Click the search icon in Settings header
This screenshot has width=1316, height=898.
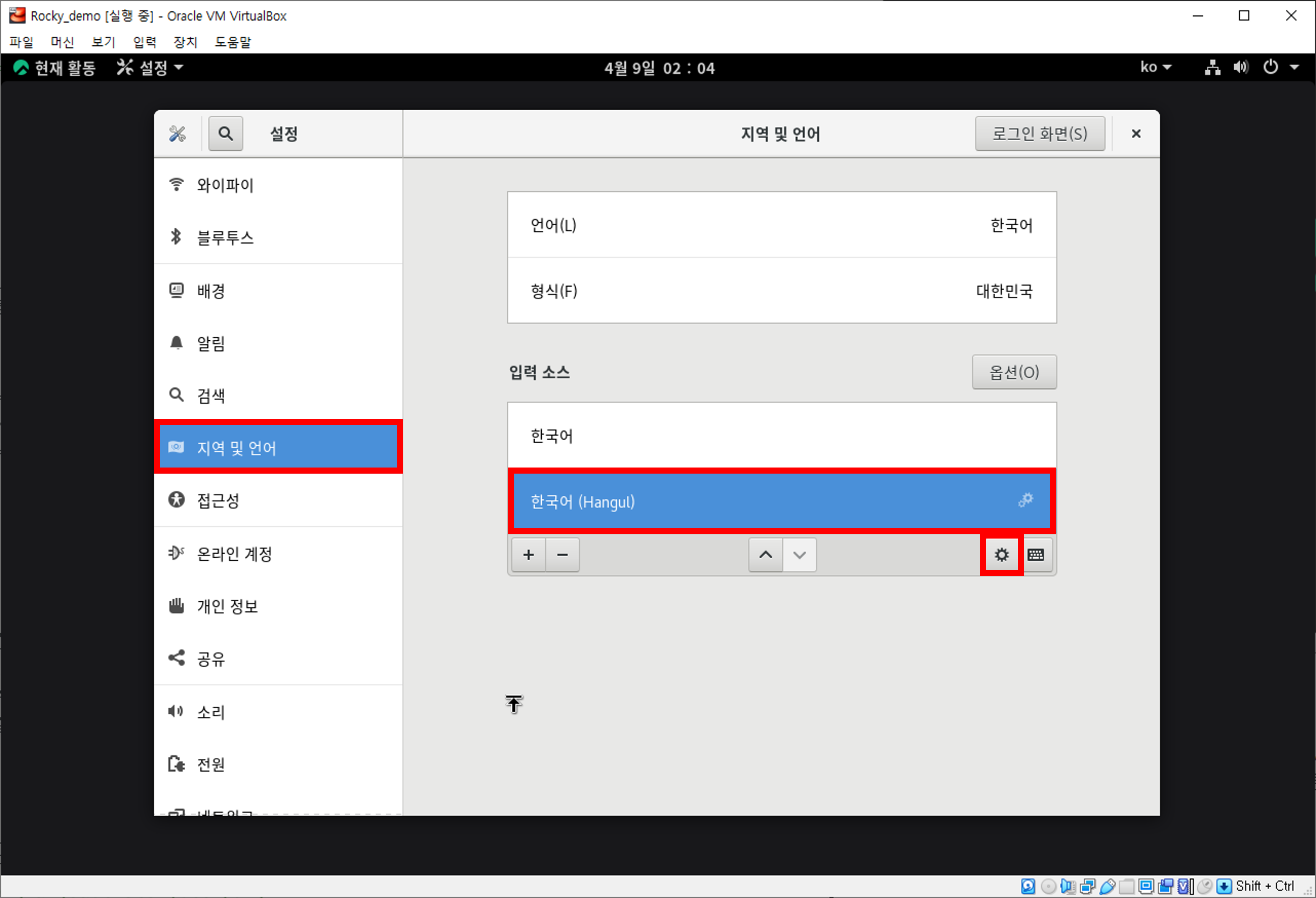tap(226, 134)
